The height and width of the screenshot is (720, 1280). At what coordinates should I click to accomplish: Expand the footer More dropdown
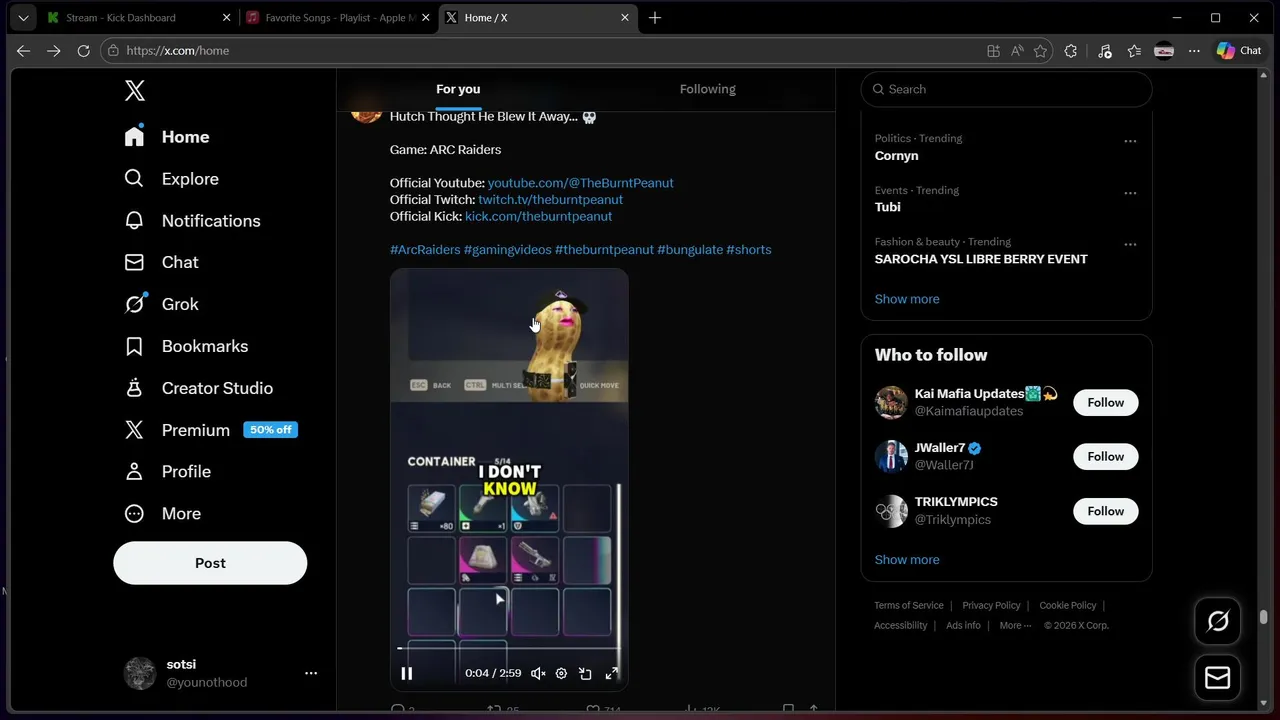(x=1015, y=626)
